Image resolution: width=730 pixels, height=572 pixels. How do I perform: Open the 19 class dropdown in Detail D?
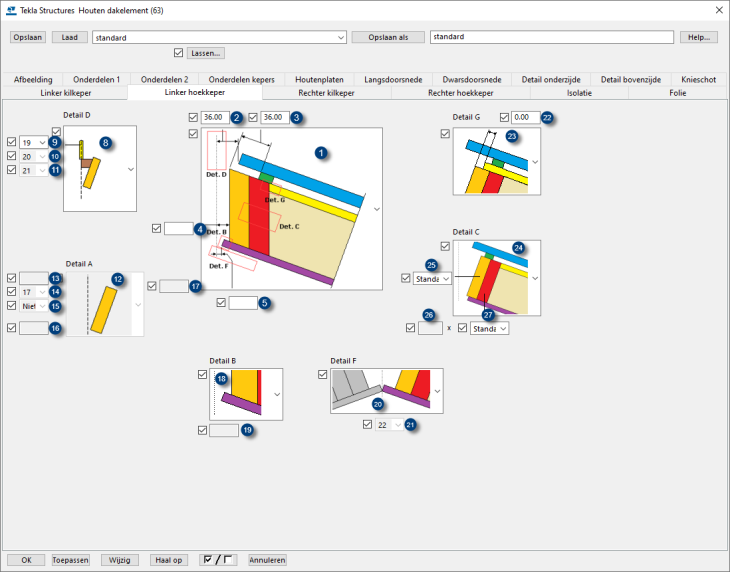(34, 142)
